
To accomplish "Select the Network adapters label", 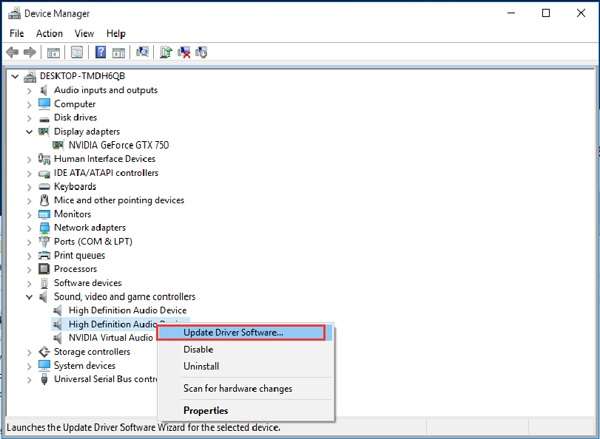I will click(90, 228).
